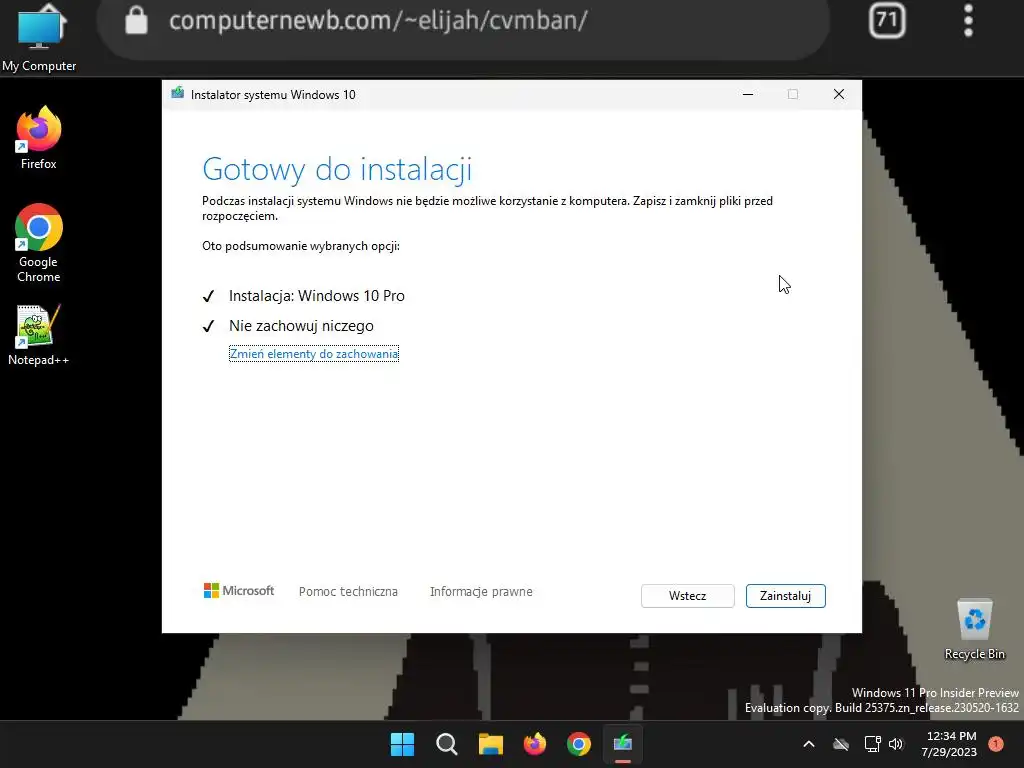This screenshot has width=1024, height=768.
Task: Open Notepad++ desktop shortcut
Action: [x=39, y=335]
